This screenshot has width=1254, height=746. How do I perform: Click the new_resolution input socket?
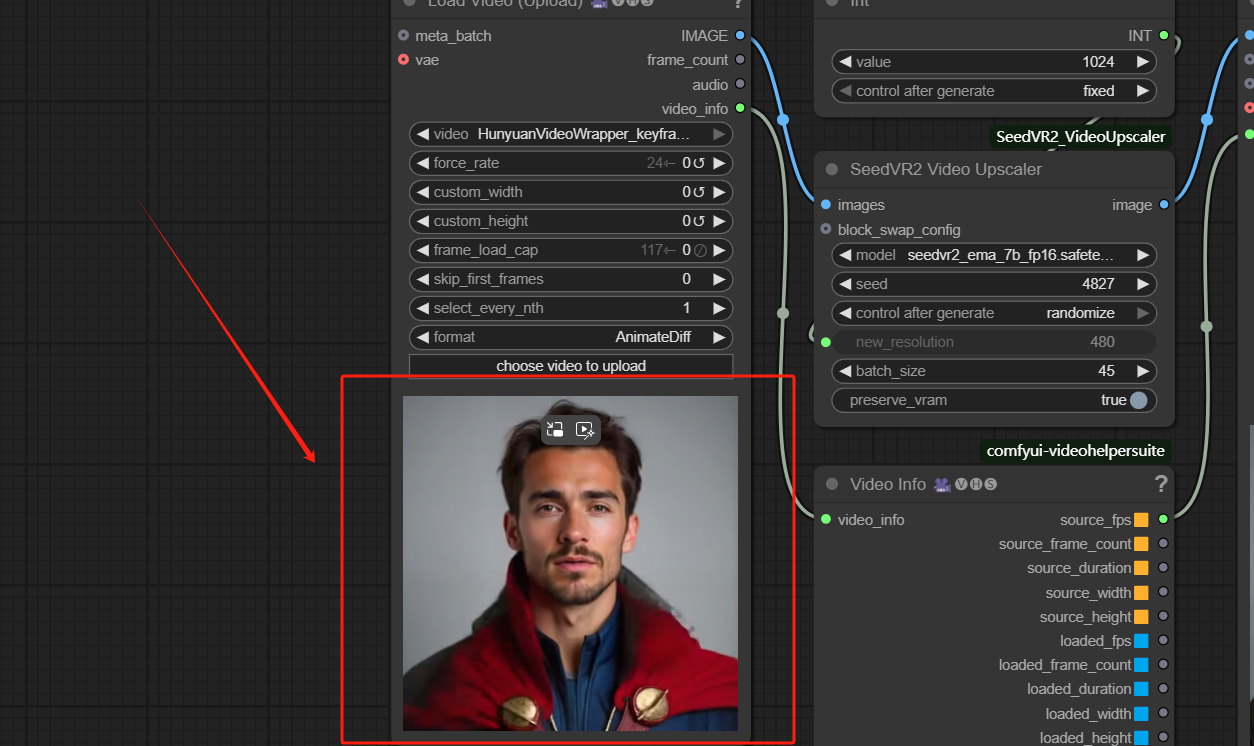pos(825,342)
